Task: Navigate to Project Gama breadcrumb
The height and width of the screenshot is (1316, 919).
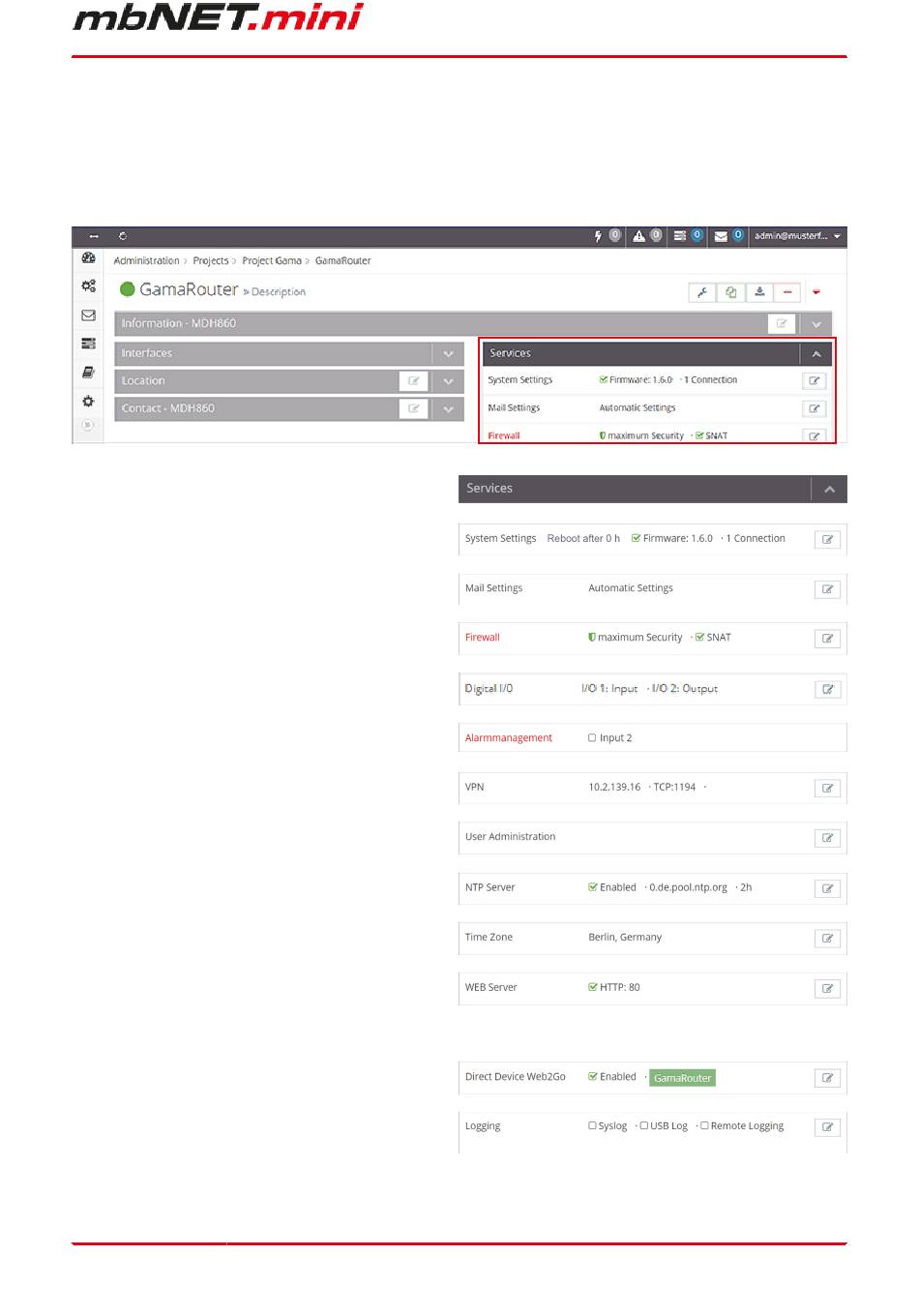Action: coord(271,261)
